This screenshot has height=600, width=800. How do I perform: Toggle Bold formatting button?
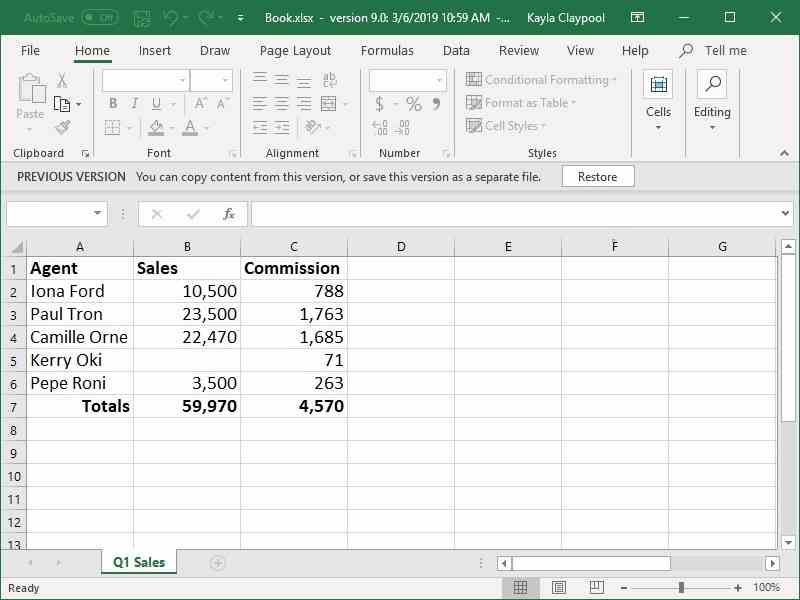(113, 103)
